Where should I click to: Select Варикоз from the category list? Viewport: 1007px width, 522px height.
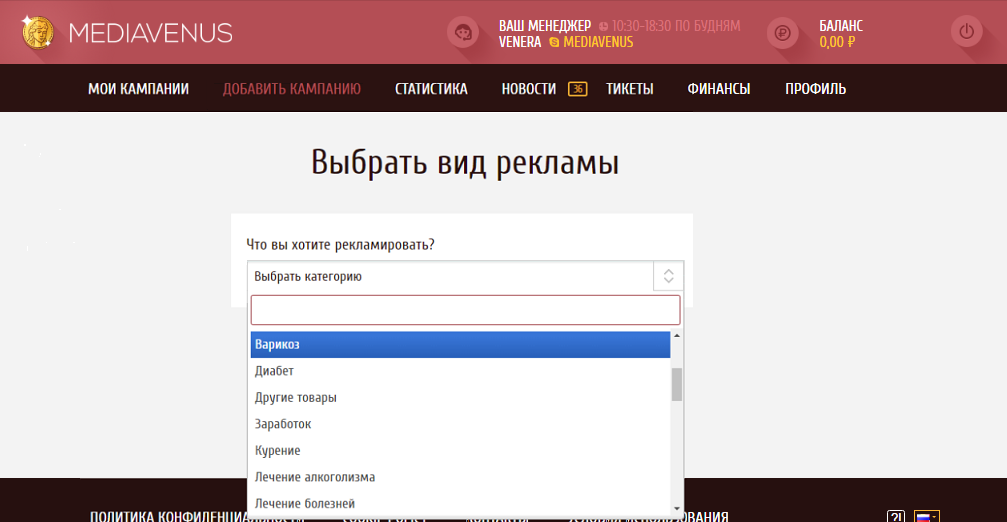pos(460,344)
